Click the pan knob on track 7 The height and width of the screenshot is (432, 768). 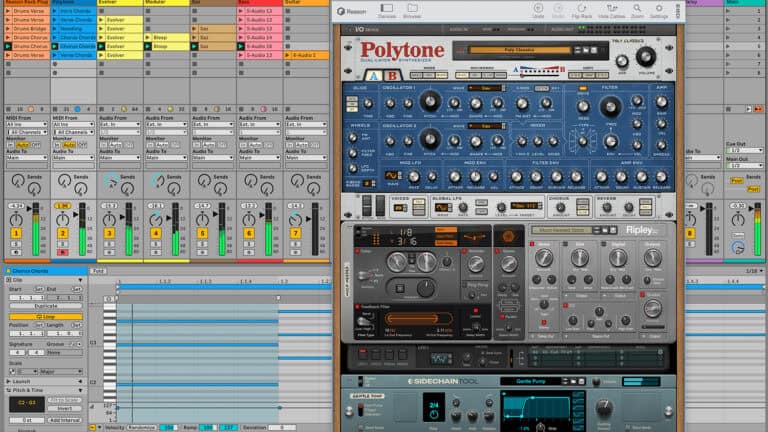pos(295,219)
